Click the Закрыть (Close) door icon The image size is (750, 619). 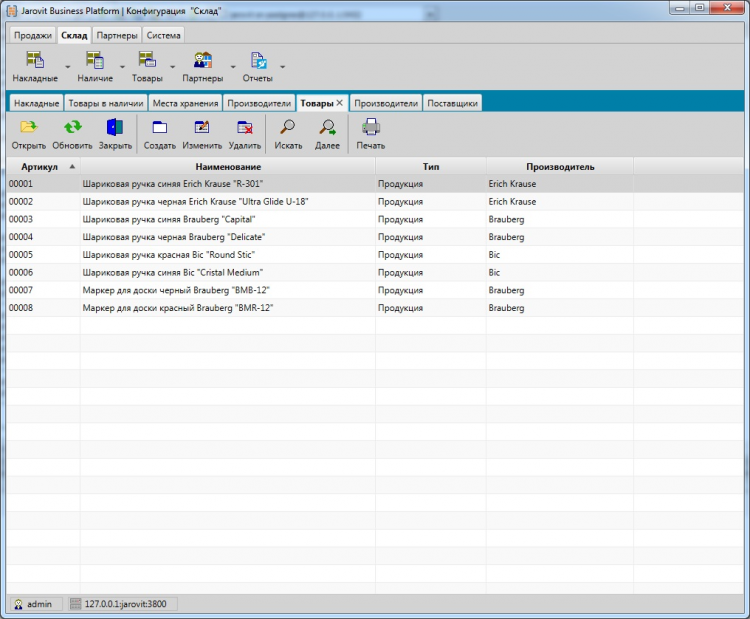[x=115, y=127]
